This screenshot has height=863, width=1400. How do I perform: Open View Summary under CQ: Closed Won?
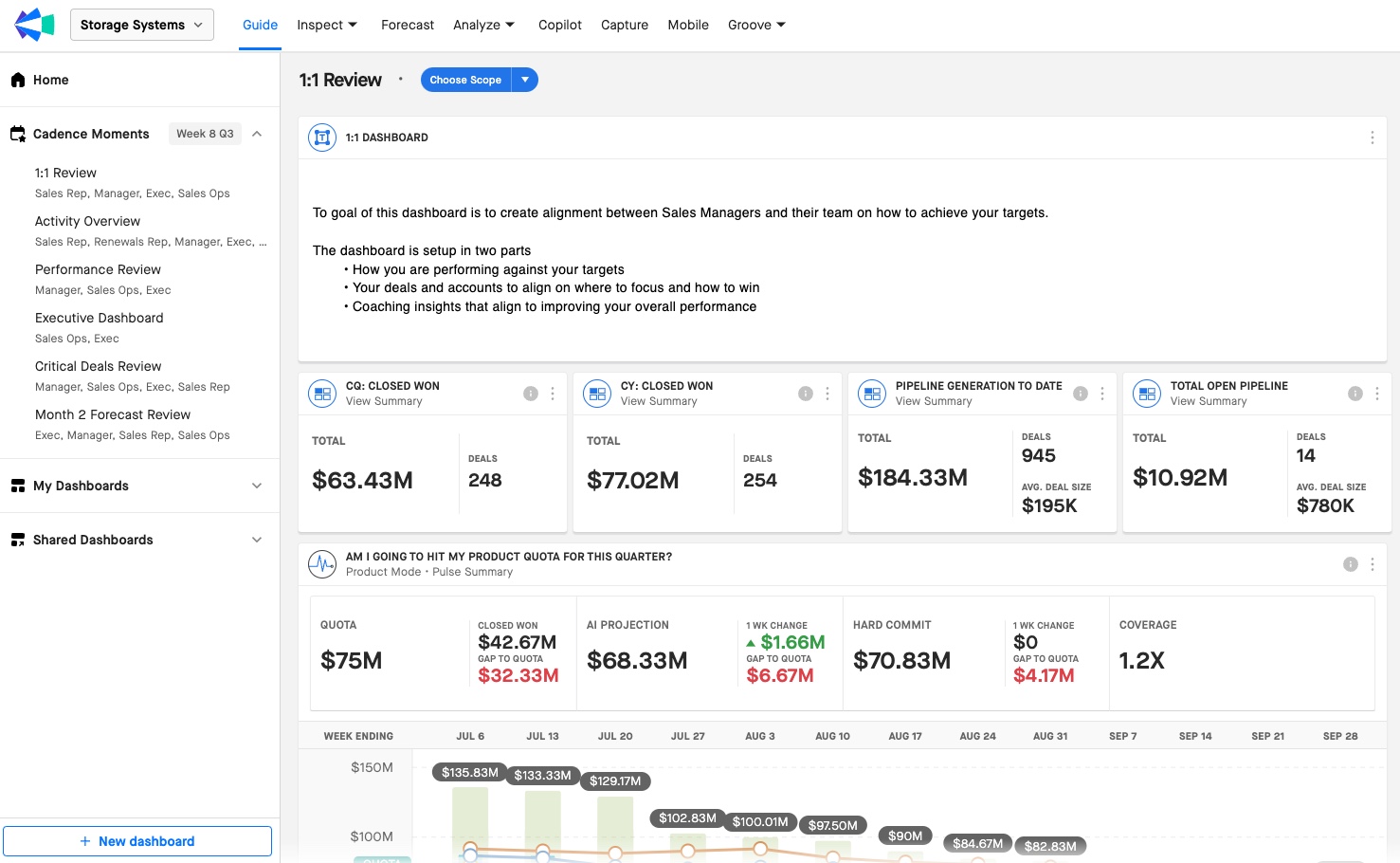pos(384,401)
